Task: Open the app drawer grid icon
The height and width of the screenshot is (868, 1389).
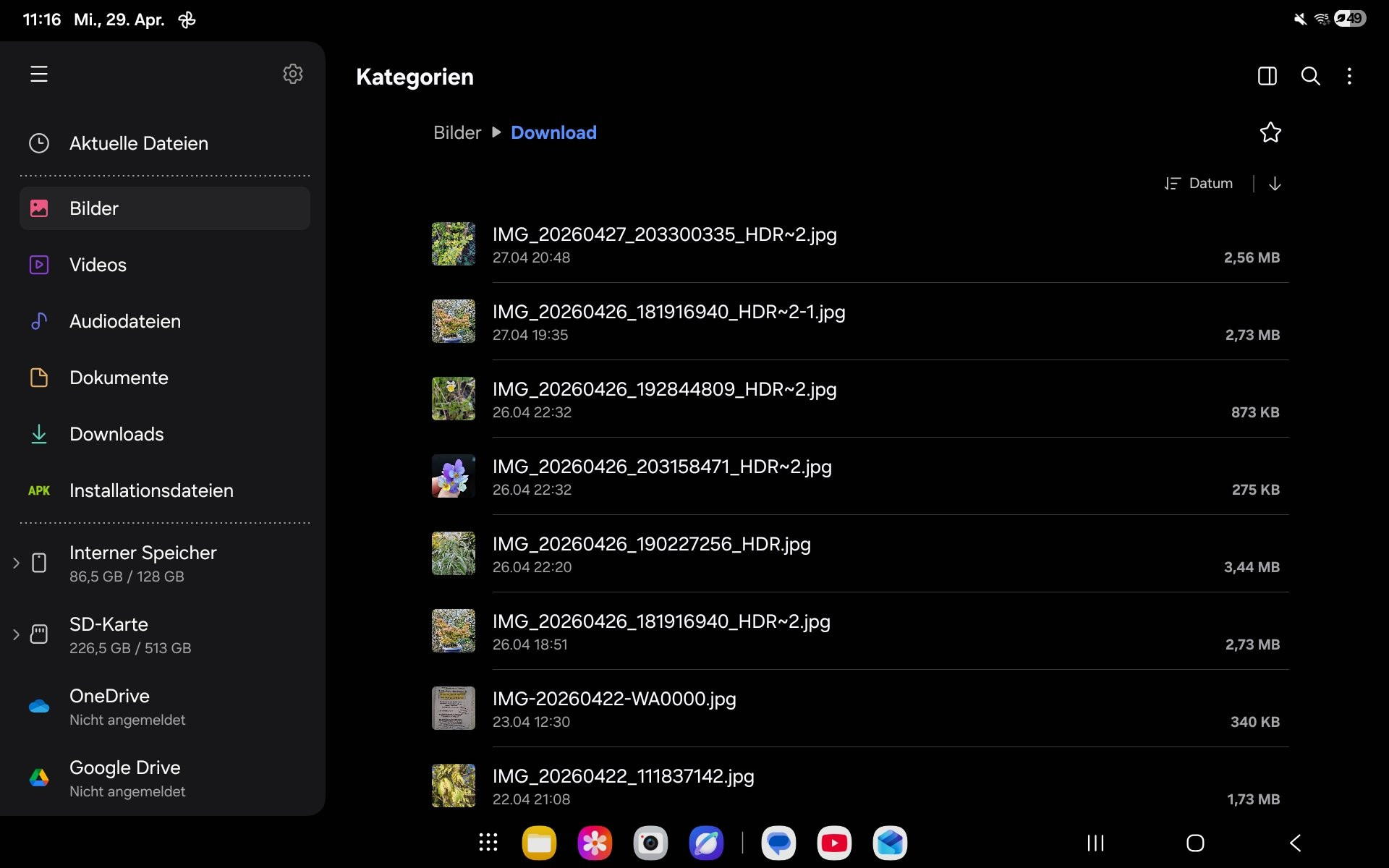Action: point(488,843)
